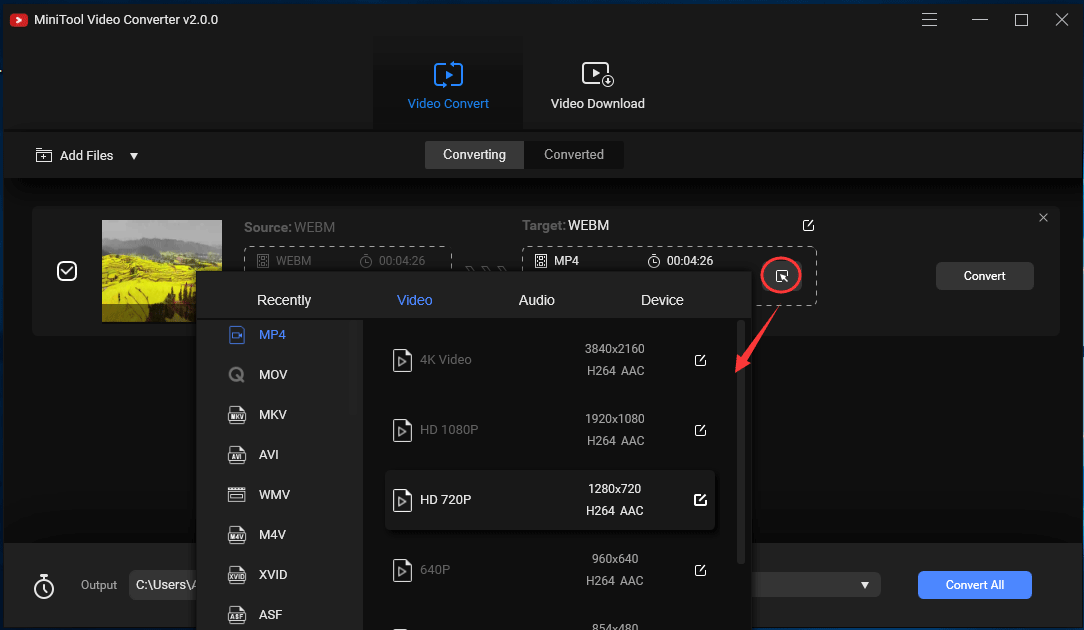Open the Video Download tab
This screenshot has height=630, width=1084.
597,84
